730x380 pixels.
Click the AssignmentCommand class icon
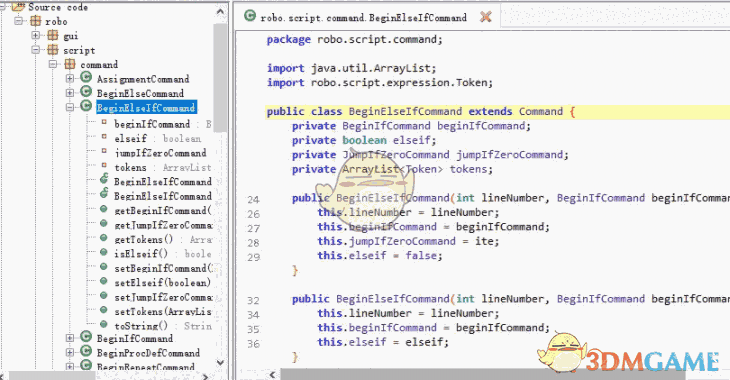(x=86, y=77)
